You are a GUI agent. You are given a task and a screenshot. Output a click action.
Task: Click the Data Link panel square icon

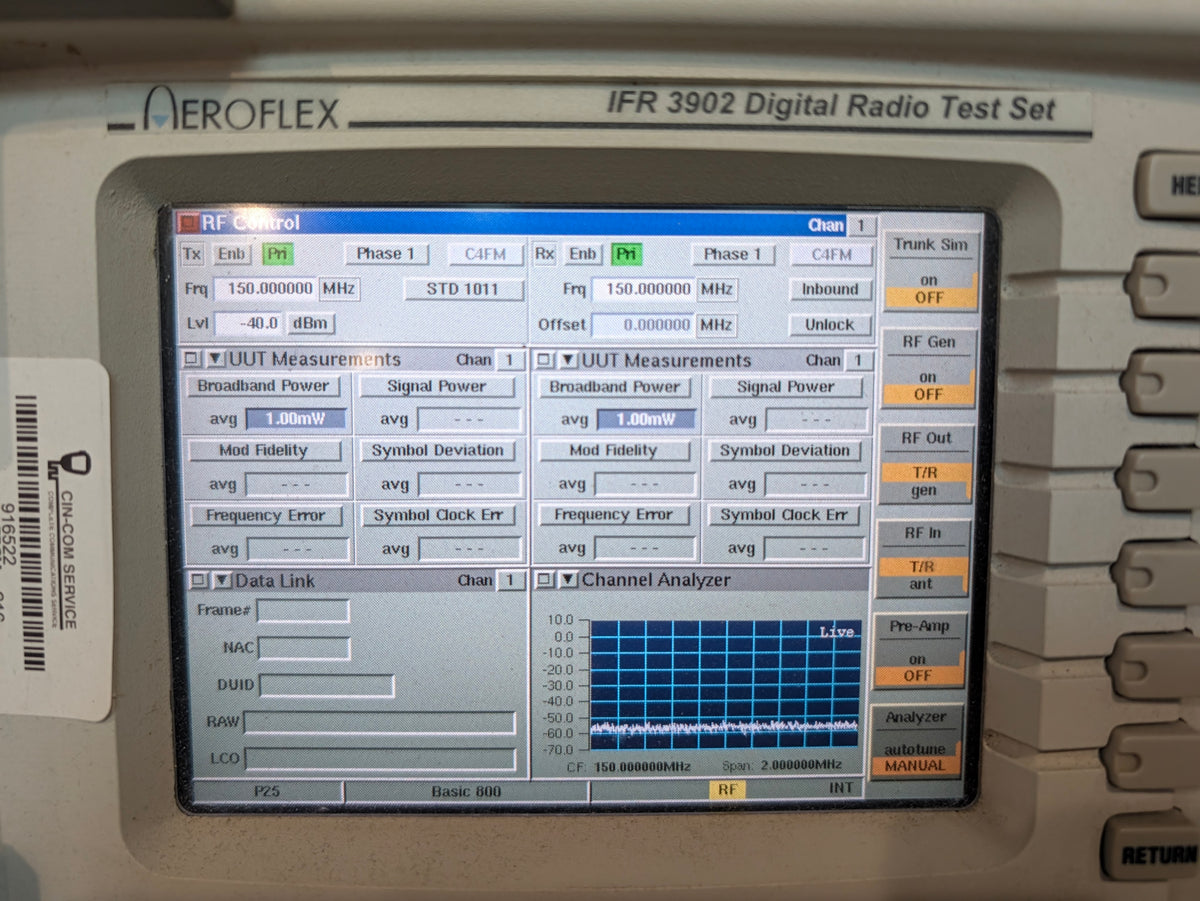(197, 580)
